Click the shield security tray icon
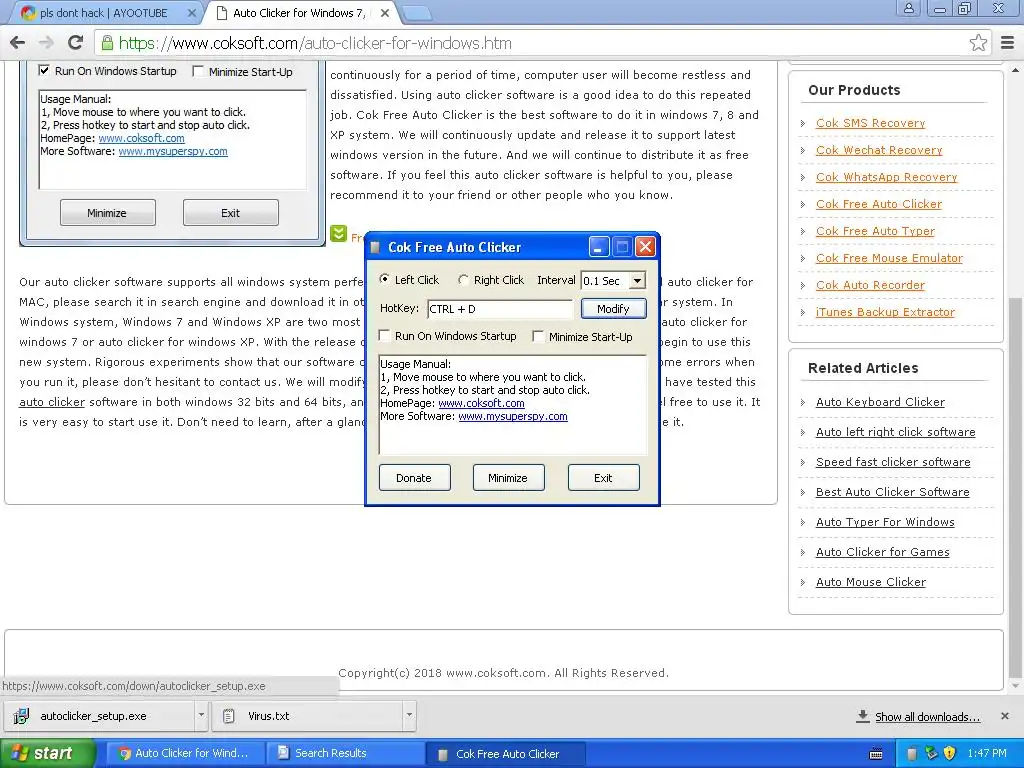Viewport: 1024px width, 768px height. (950, 753)
